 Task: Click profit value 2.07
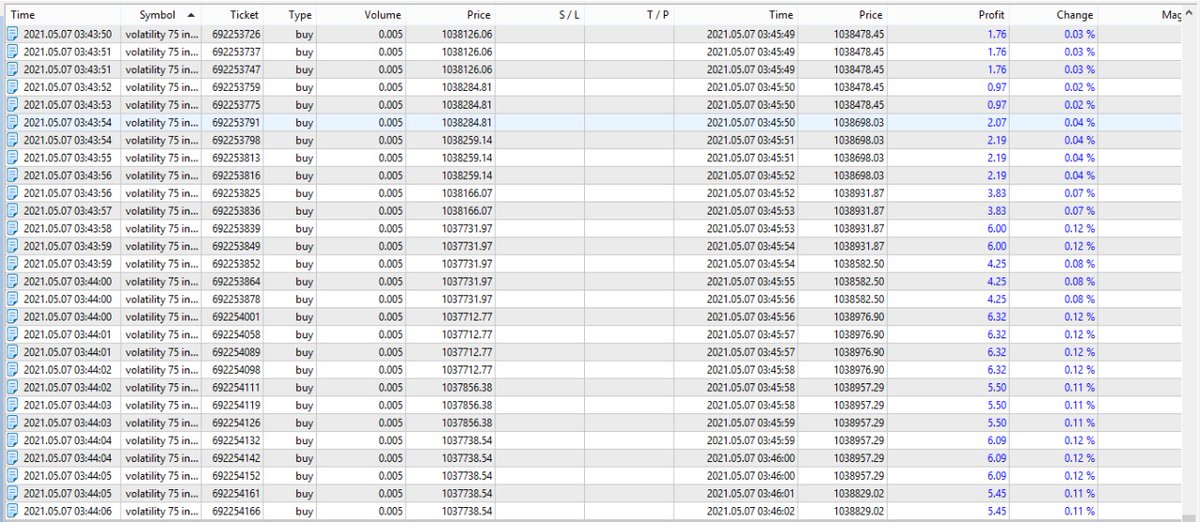click(995, 123)
